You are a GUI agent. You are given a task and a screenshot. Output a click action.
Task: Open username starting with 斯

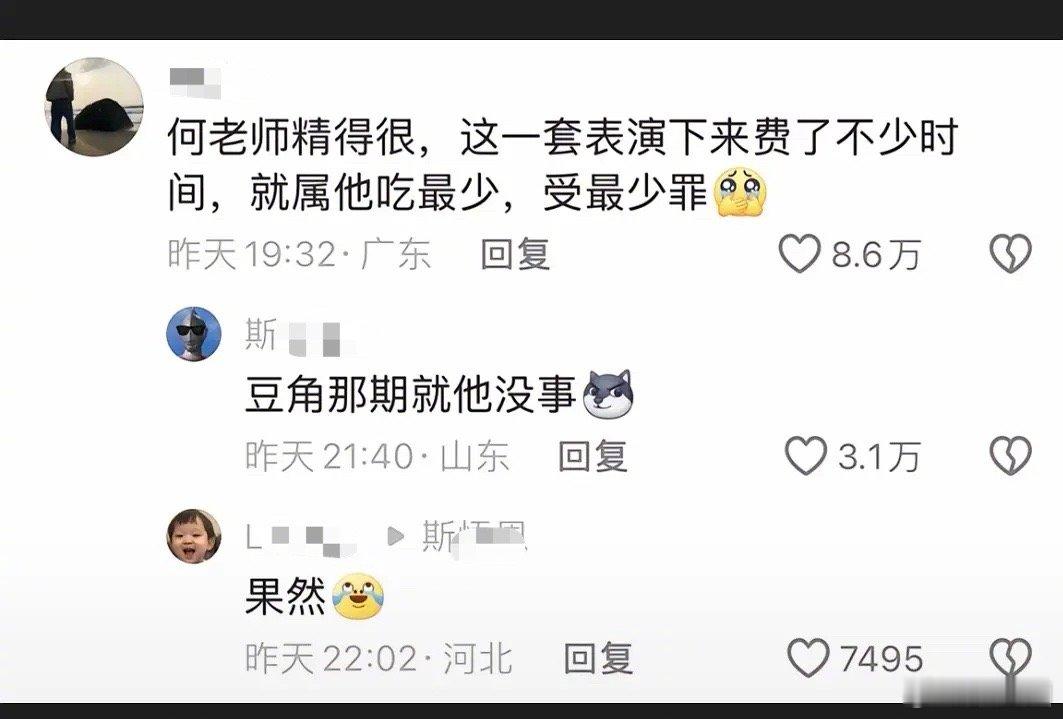coord(300,336)
